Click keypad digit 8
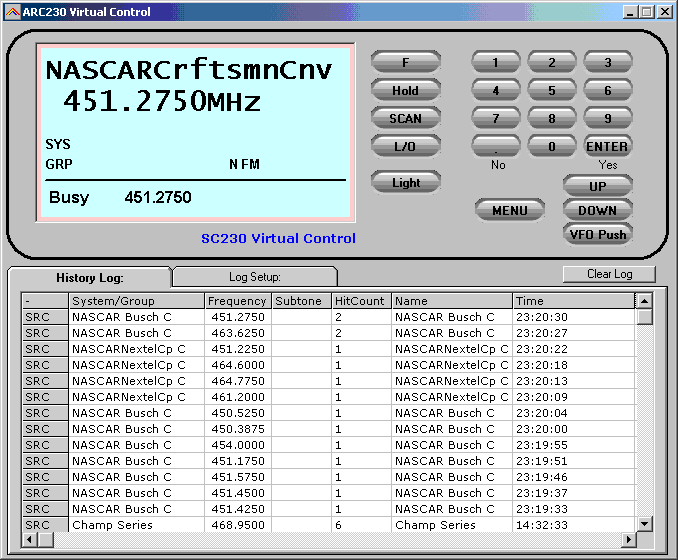This screenshot has height=560, width=678. pos(552,118)
